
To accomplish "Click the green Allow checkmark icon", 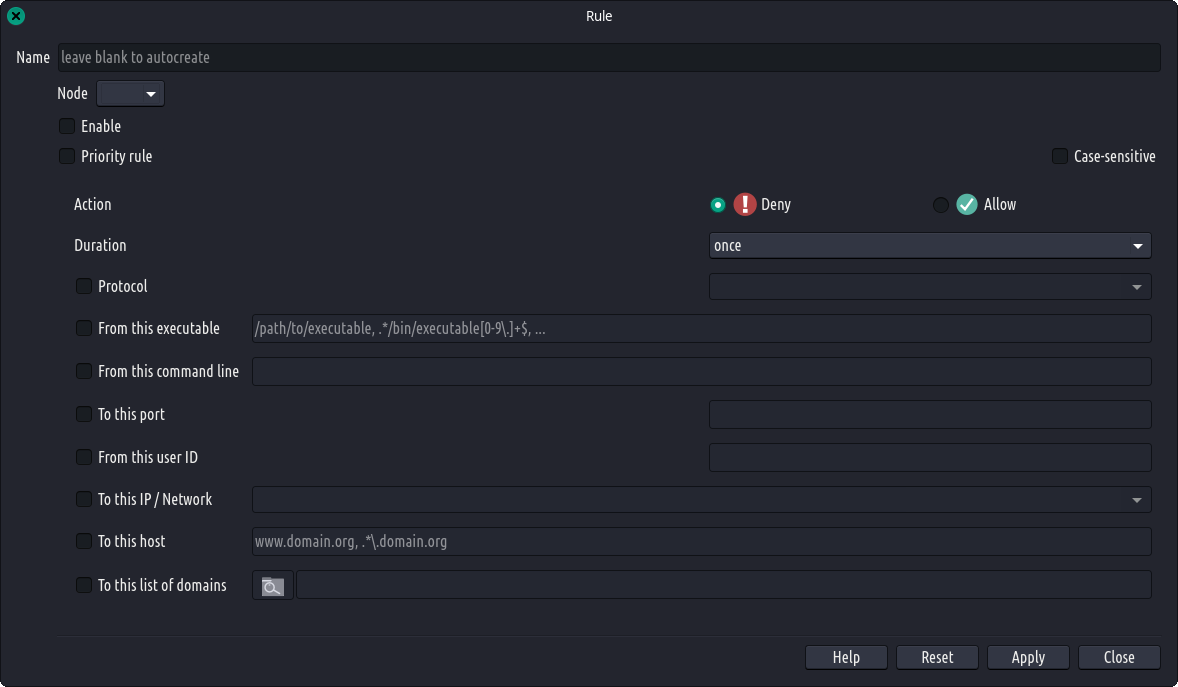I will [x=966, y=204].
